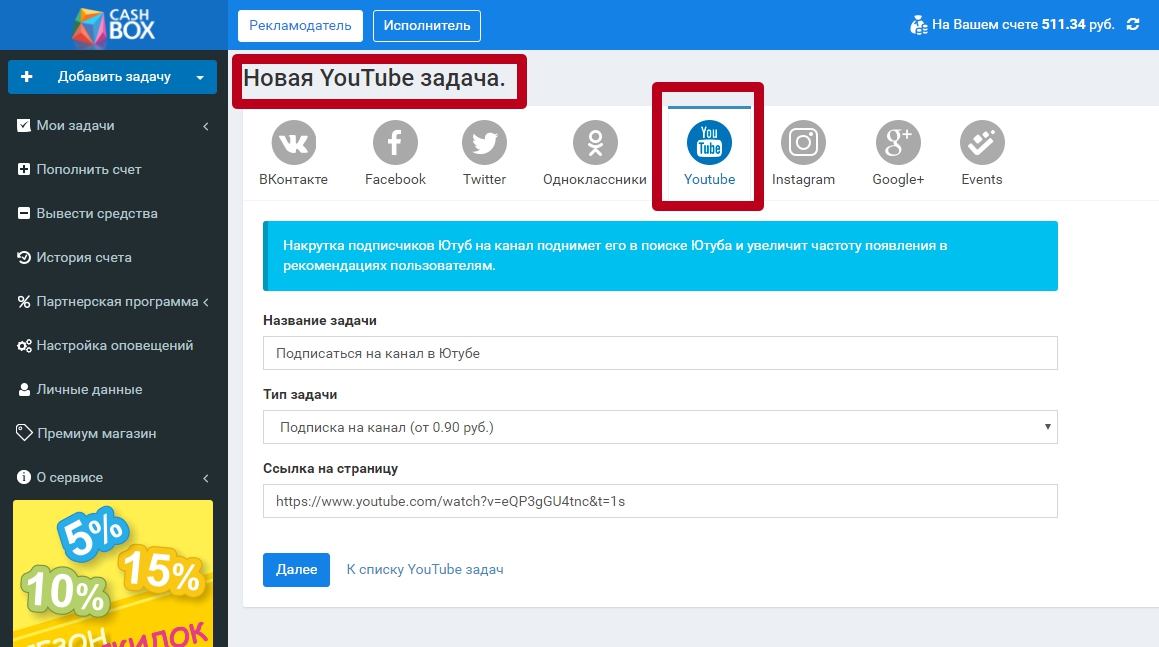Open Настройка оповещений menu item
The image size is (1159, 647).
point(114,345)
